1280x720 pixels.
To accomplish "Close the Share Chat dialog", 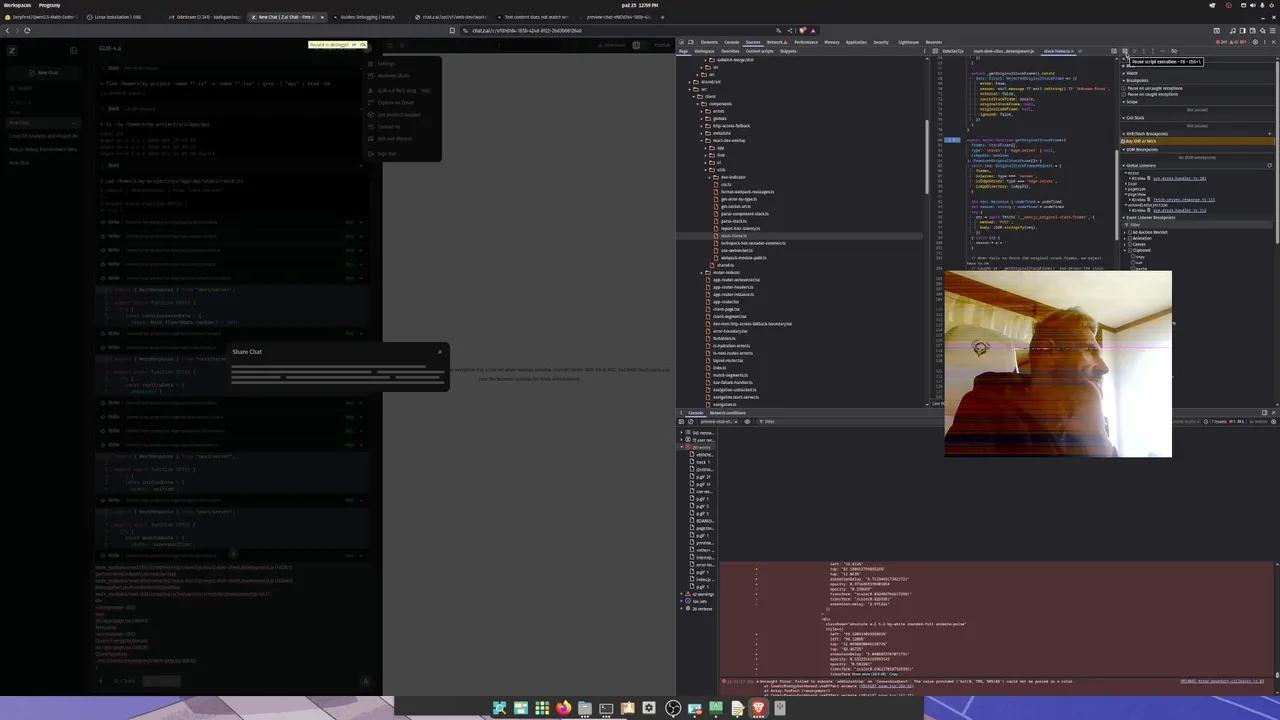I will click(439, 351).
